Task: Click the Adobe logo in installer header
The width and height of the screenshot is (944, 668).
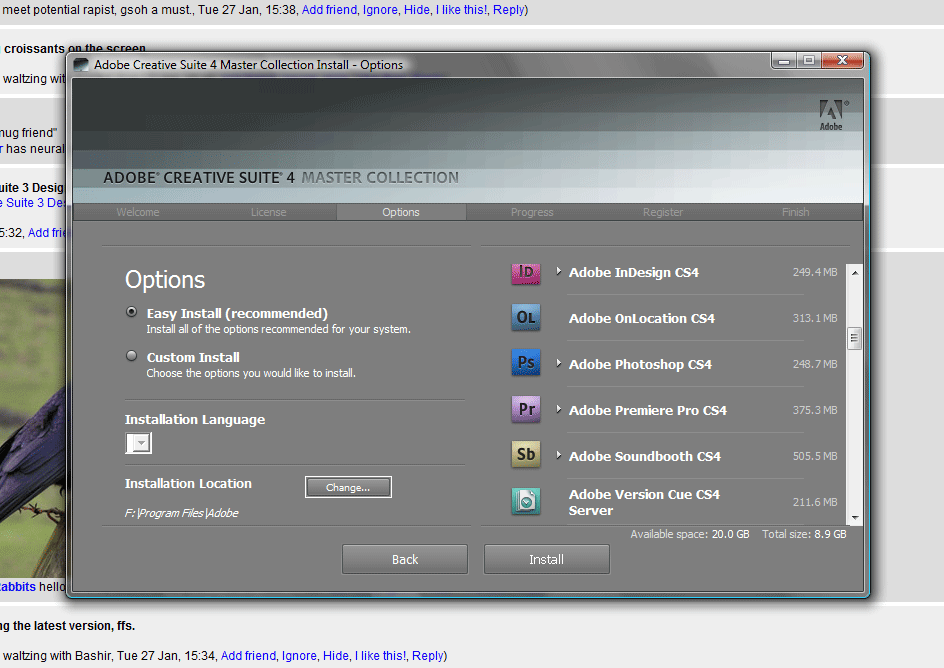Action: click(x=831, y=114)
